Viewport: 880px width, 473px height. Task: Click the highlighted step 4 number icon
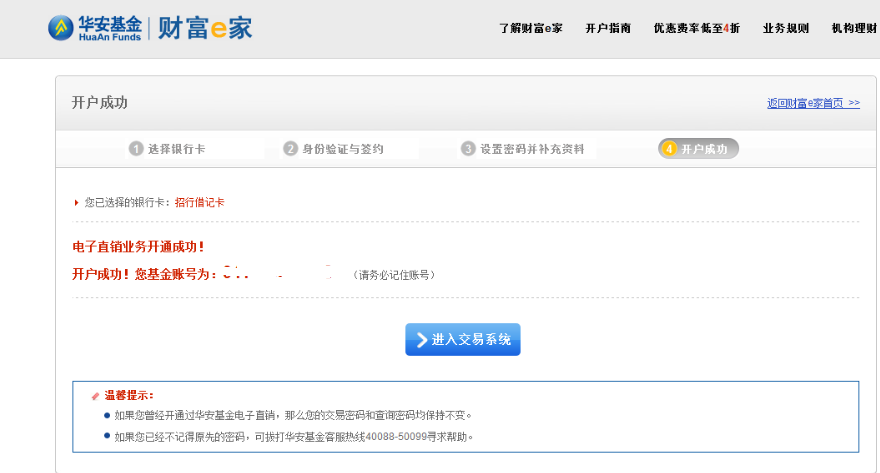click(x=669, y=149)
